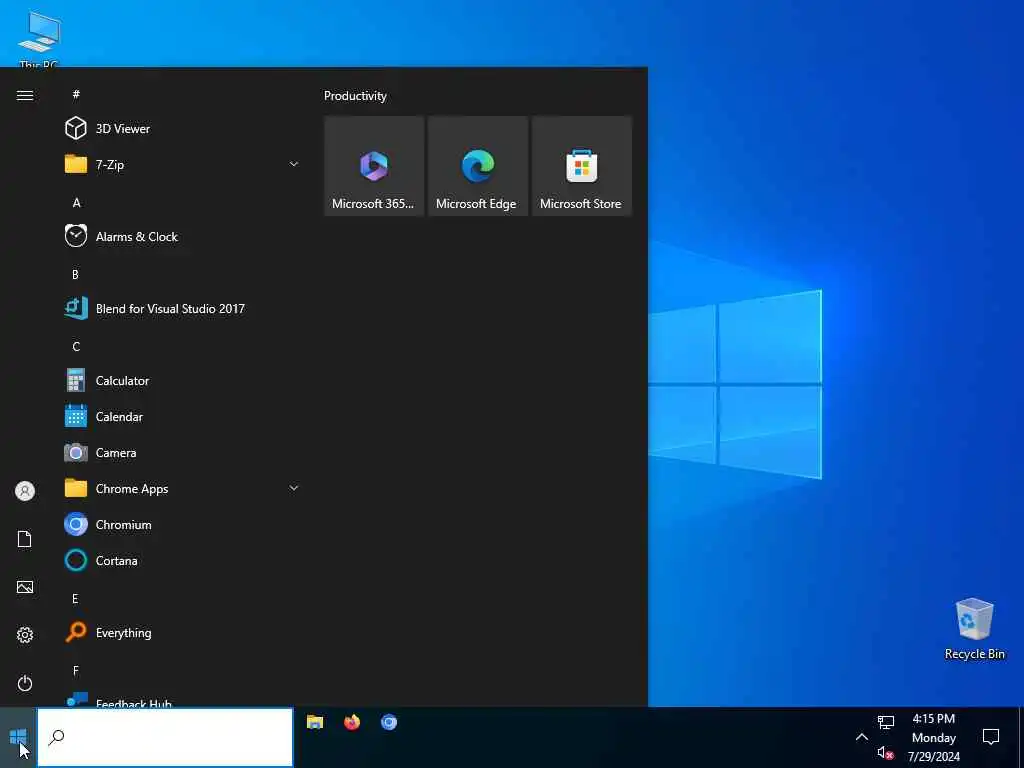1024x768 pixels.
Task: Open the Calendar app
Action: [x=183, y=416]
